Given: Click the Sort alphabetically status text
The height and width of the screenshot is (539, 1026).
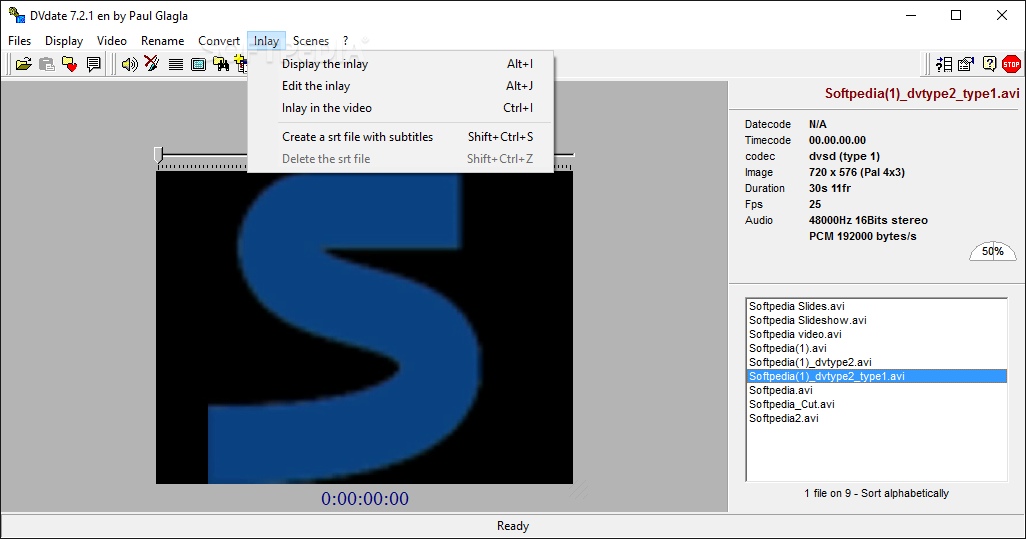Looking at the screenshot, I should coord(905,493).
